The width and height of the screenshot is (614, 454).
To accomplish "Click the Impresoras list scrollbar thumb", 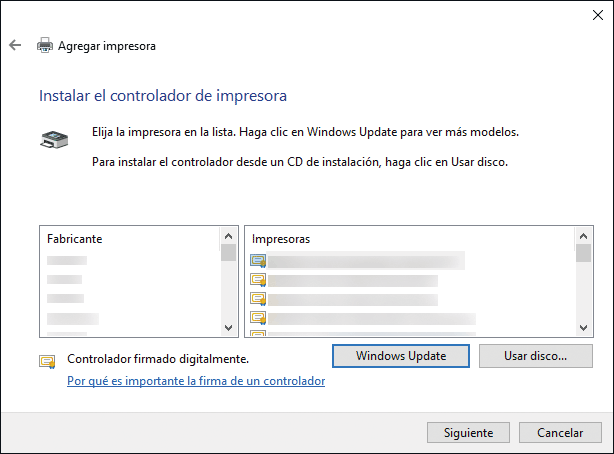I will (583, 253).
